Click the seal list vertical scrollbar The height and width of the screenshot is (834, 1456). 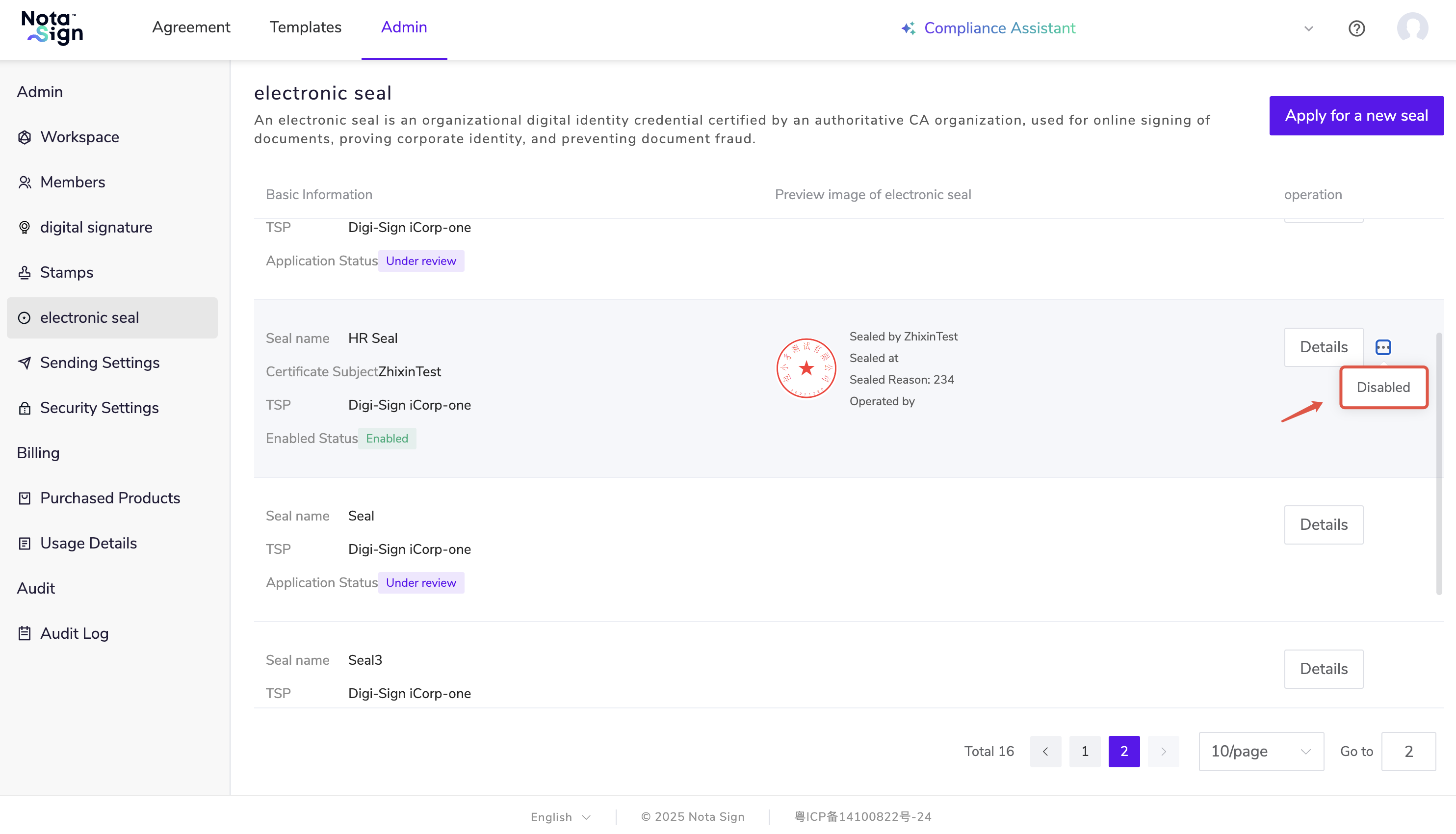point(1438,464)
